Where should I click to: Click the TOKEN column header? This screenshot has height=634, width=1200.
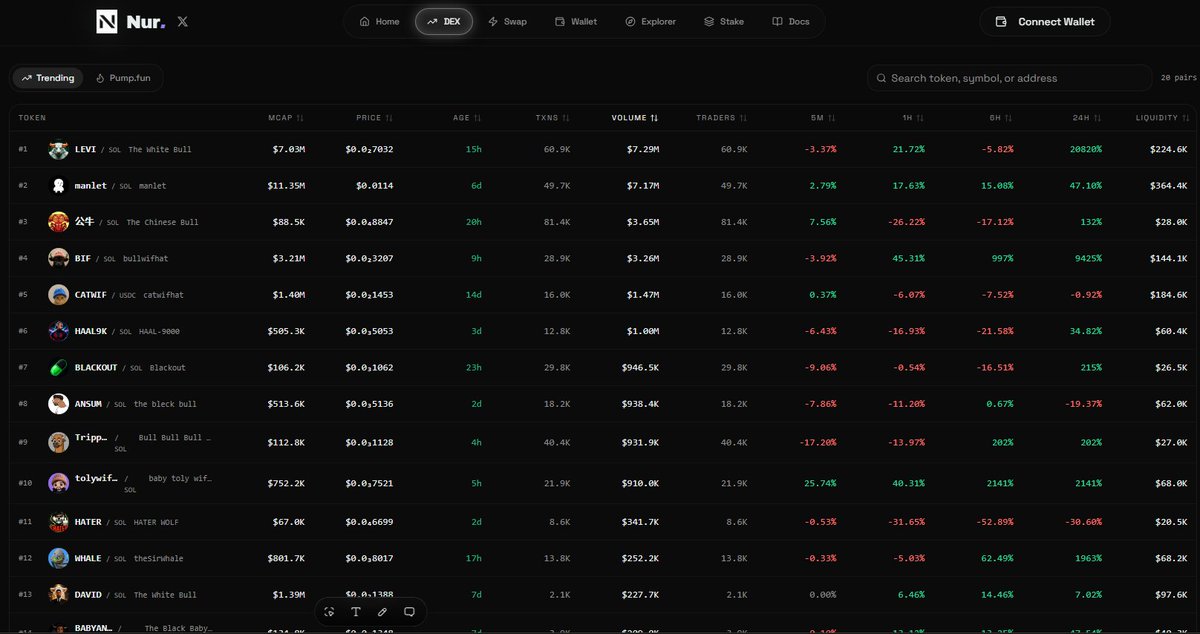click(x=32, y=118)
